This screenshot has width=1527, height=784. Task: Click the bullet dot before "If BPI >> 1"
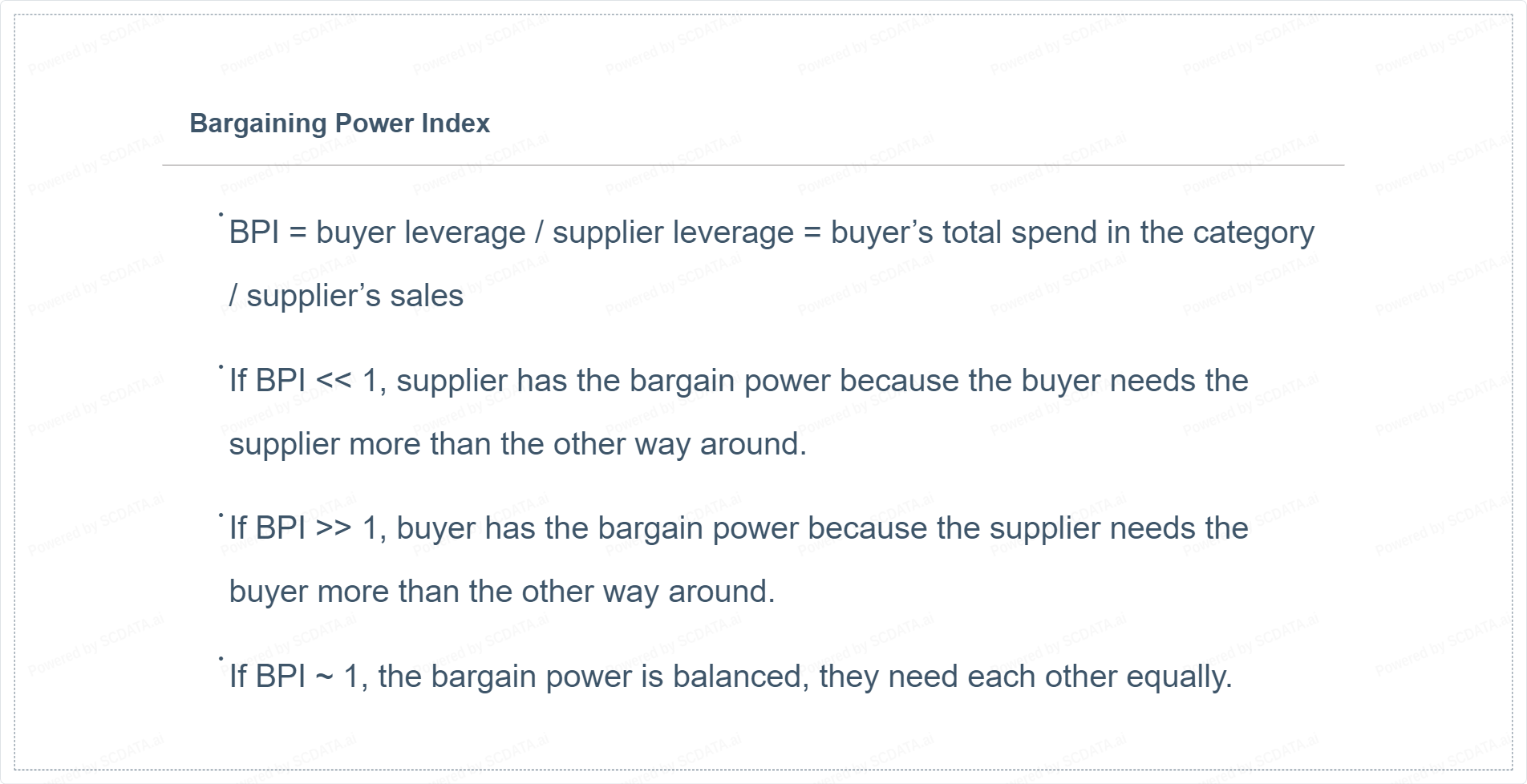(x=221, y=515)
